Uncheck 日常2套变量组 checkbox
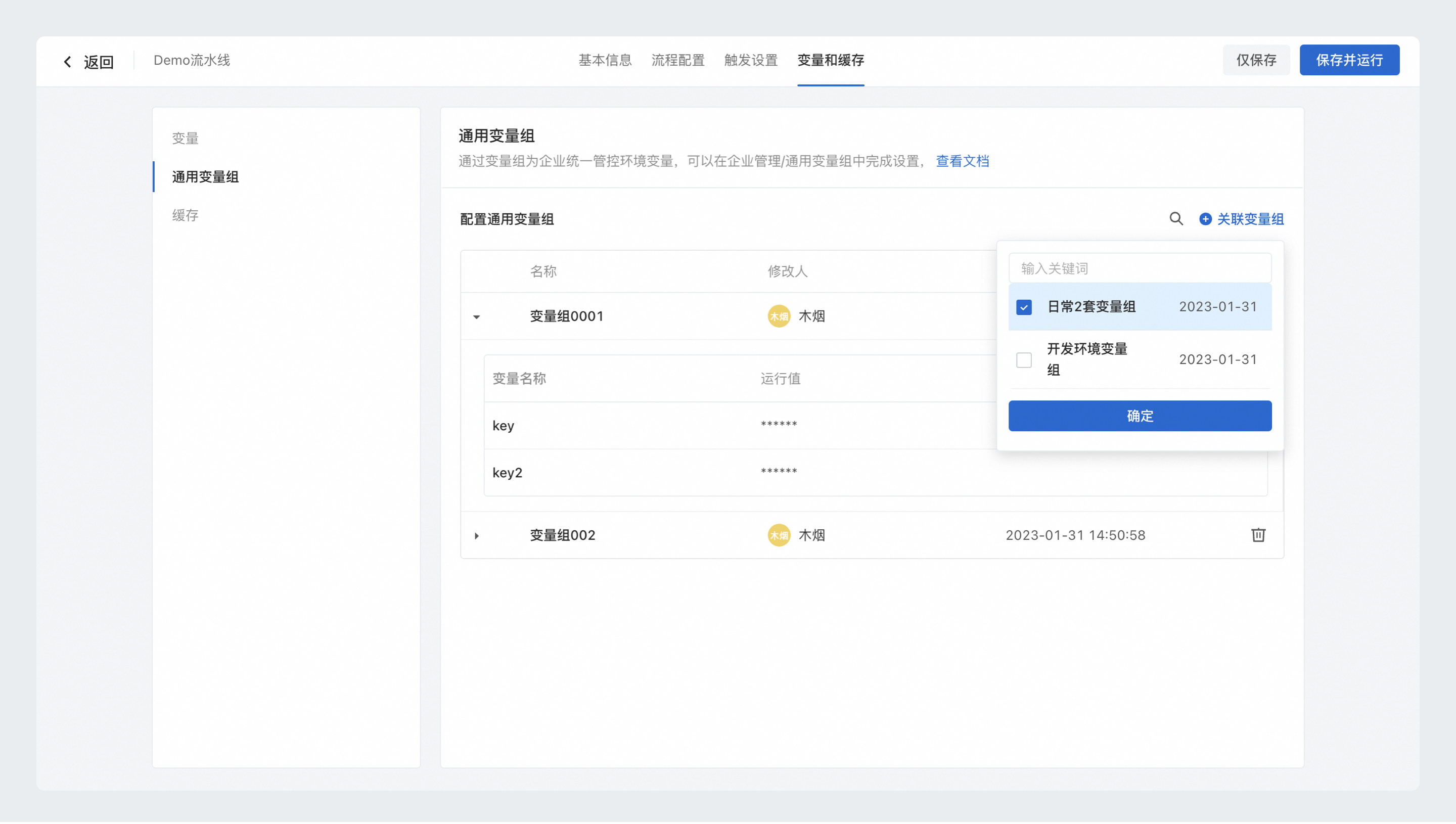 point(1024,307)
